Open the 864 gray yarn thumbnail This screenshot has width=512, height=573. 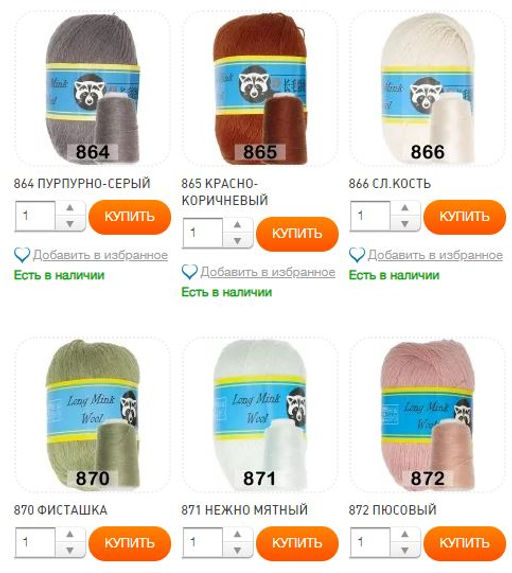[92, 89]
